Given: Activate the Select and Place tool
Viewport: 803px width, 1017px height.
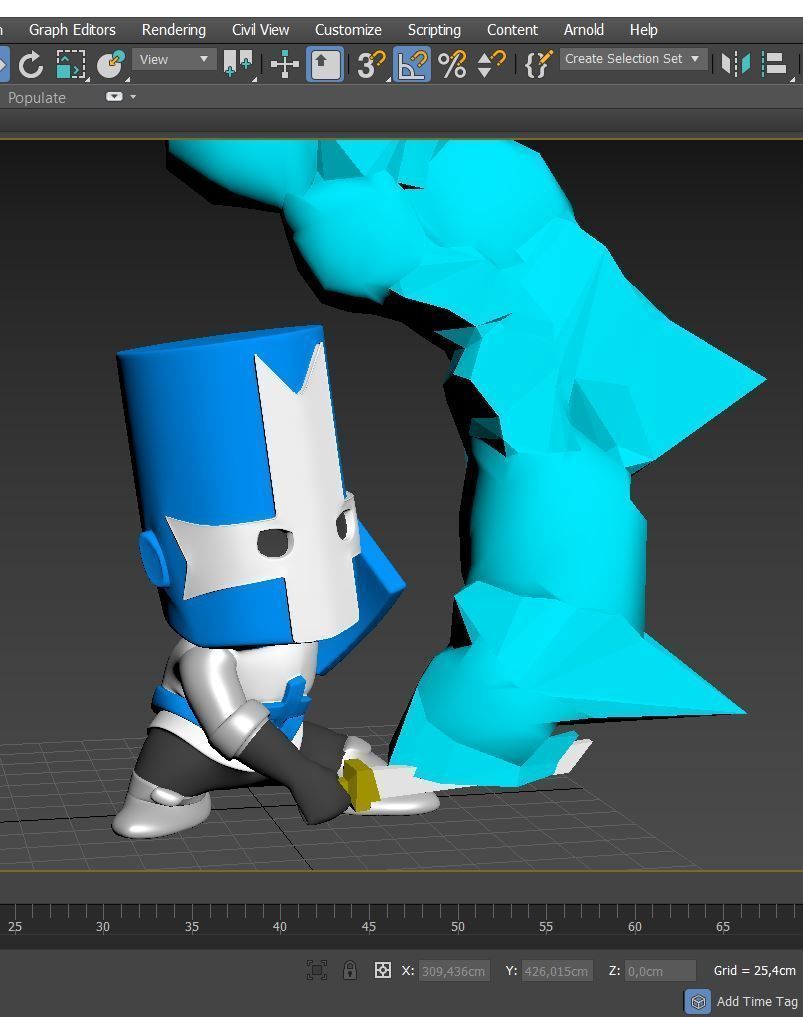Looking at the screenshot, I should pyautogui.click(x=112, y=64).
